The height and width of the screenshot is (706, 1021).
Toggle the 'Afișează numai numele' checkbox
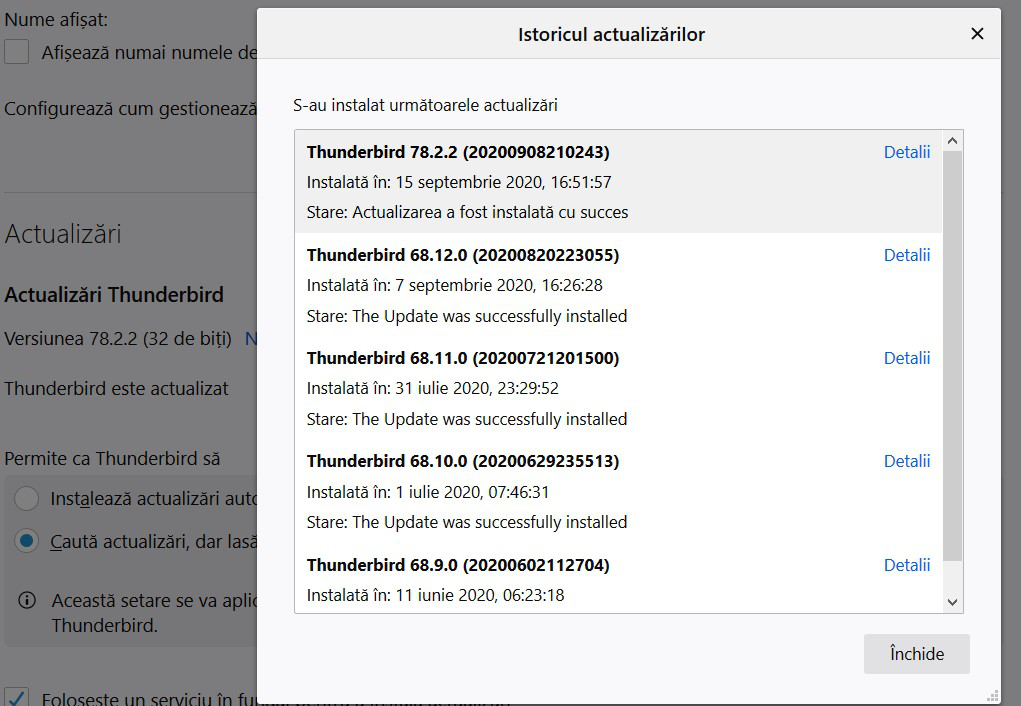(16, 52)
